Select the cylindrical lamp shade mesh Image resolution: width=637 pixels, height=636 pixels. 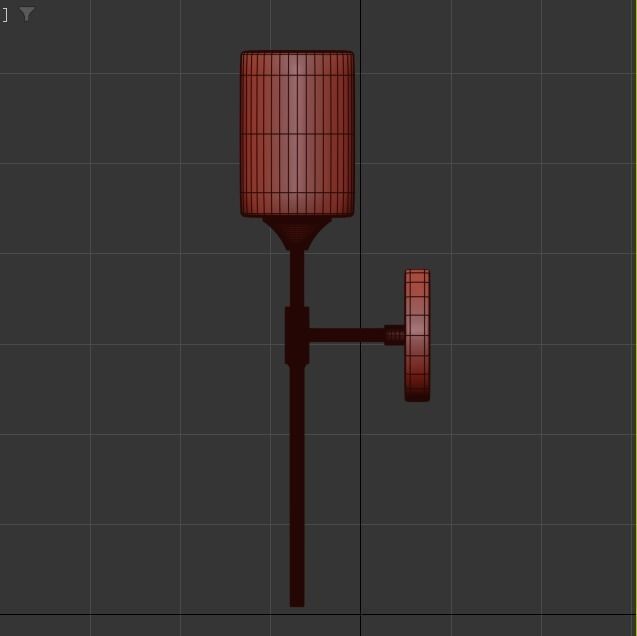(x=297, y=134)
